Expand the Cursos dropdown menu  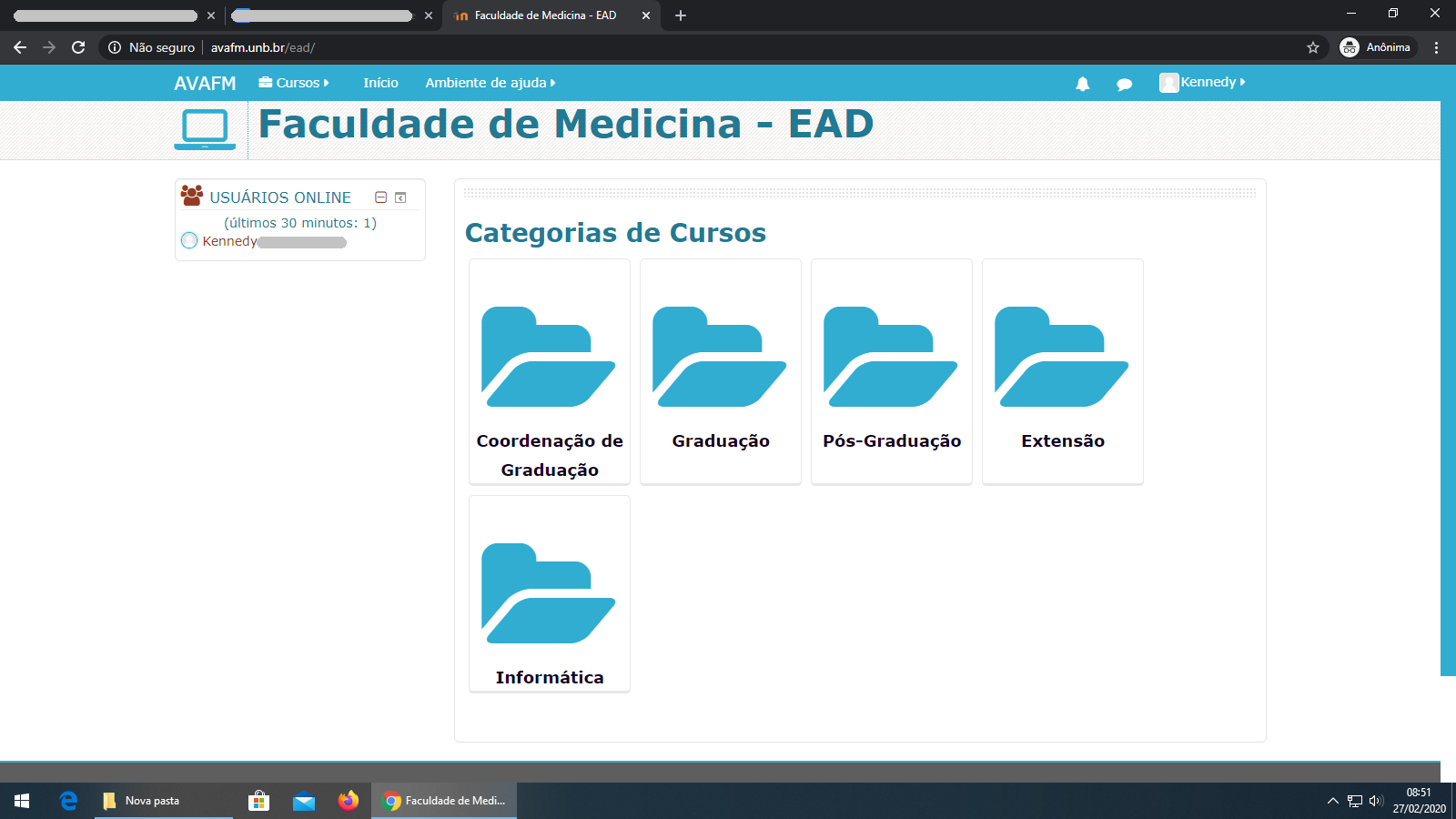(x=294, y=83)
